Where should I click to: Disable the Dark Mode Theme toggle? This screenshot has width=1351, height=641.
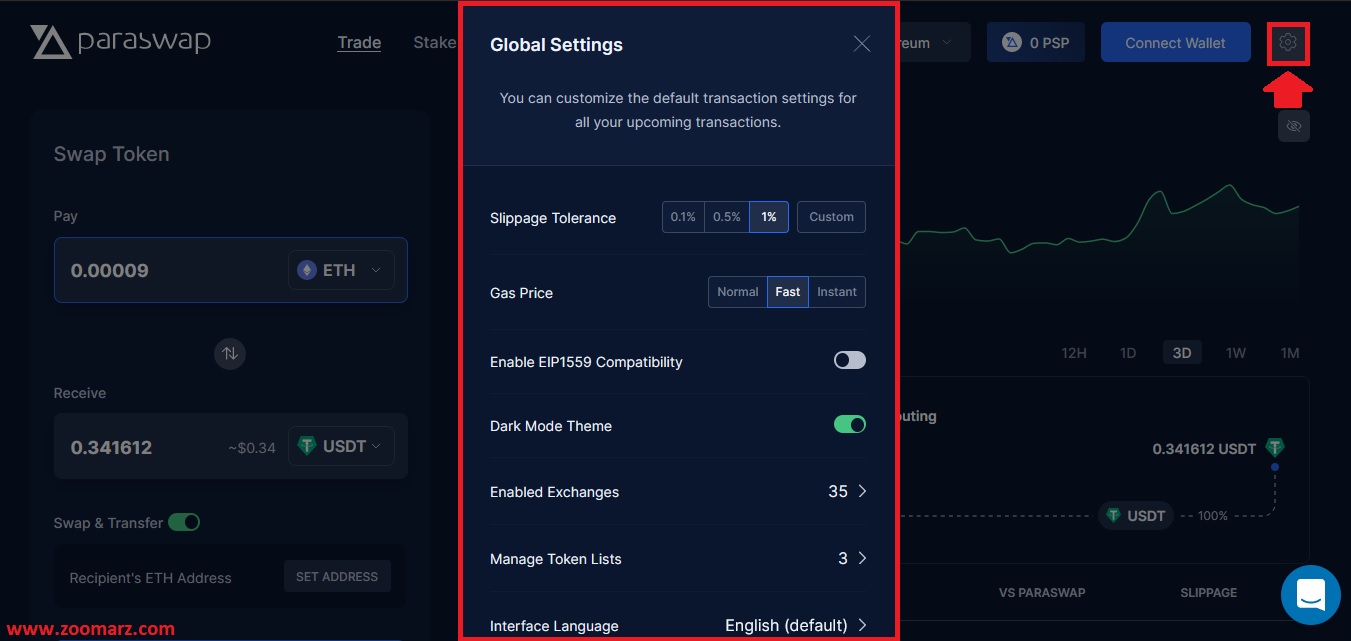click(850, 424)
